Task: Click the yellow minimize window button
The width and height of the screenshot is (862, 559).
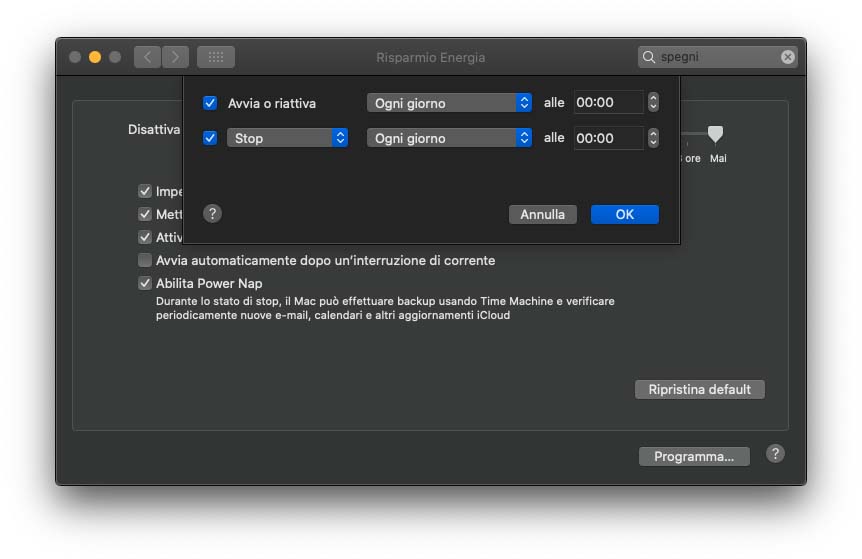Action: (x=95, y=57)
